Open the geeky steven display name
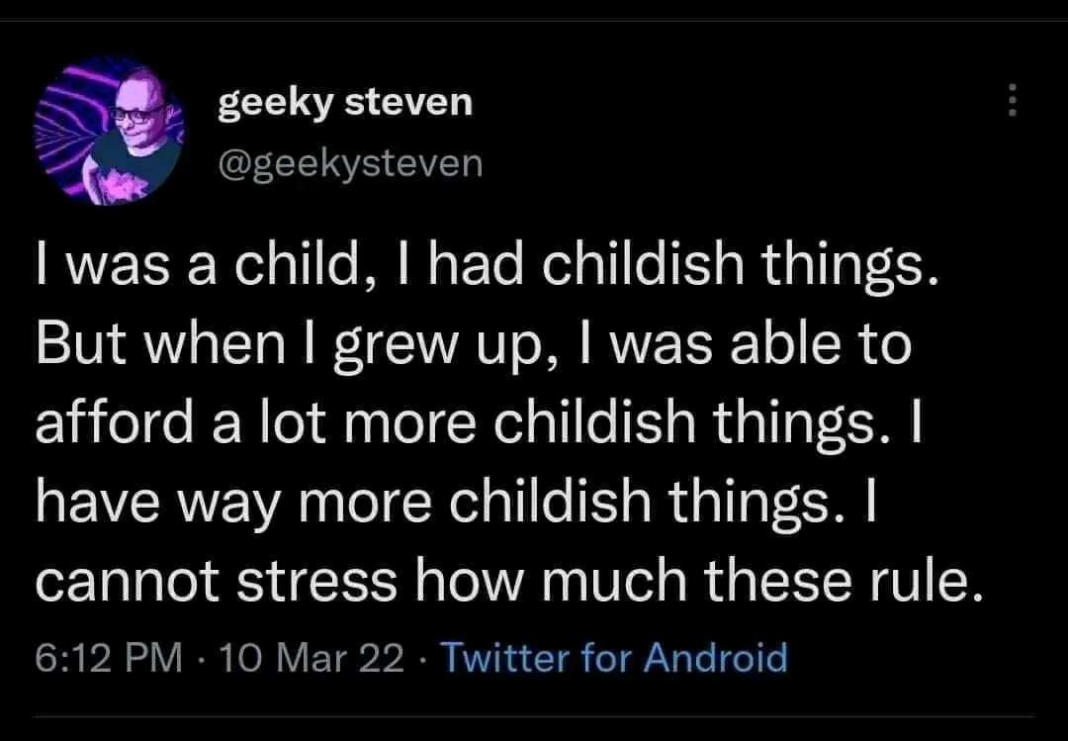The width and height of the screenshot is (1068, 741). [x=345, y=101]
